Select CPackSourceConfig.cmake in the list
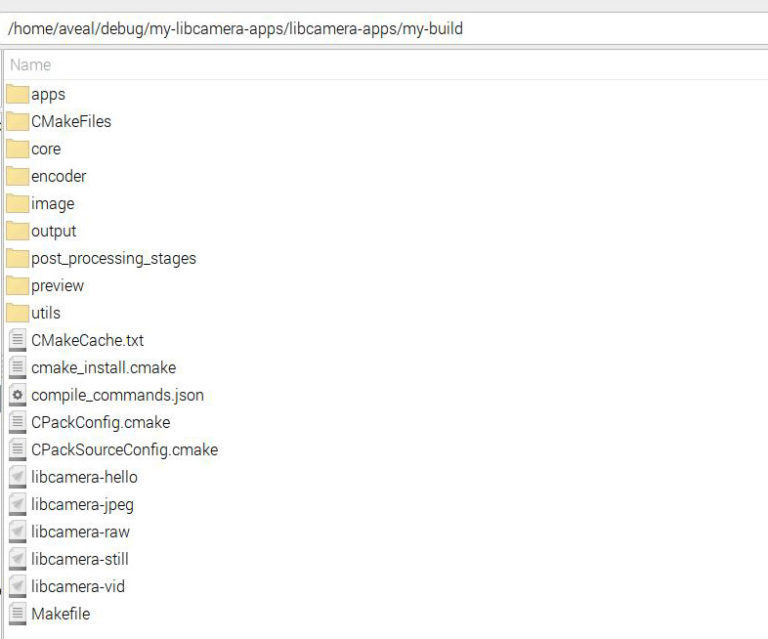 click(124, 450)
